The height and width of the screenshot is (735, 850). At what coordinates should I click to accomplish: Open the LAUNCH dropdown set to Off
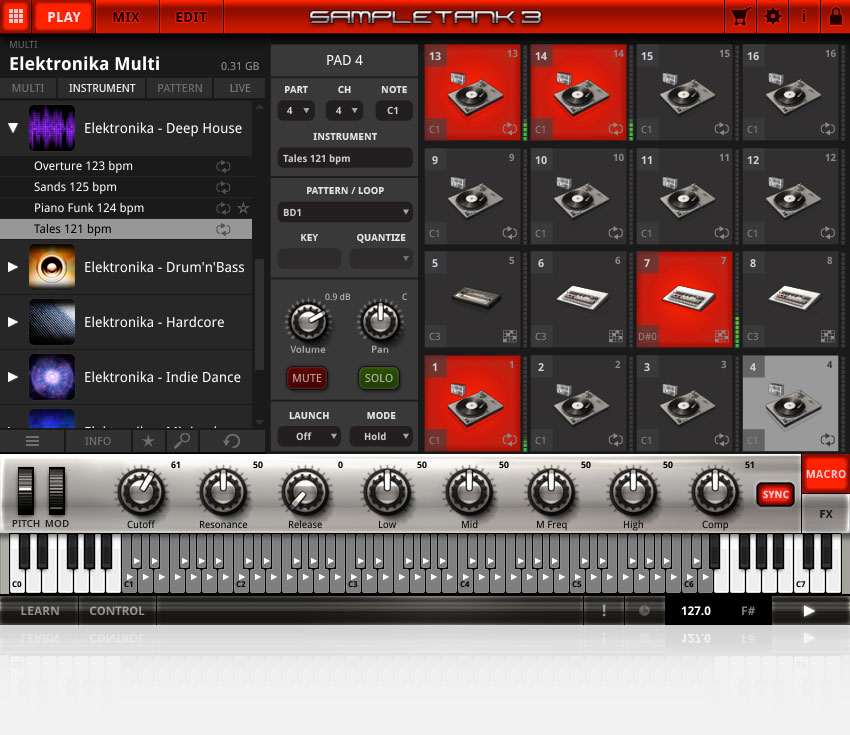coord(308,436)
